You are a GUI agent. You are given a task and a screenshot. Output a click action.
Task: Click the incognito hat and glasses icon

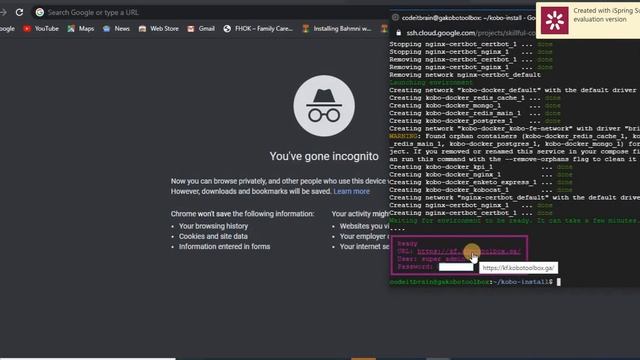pos(324,106)
